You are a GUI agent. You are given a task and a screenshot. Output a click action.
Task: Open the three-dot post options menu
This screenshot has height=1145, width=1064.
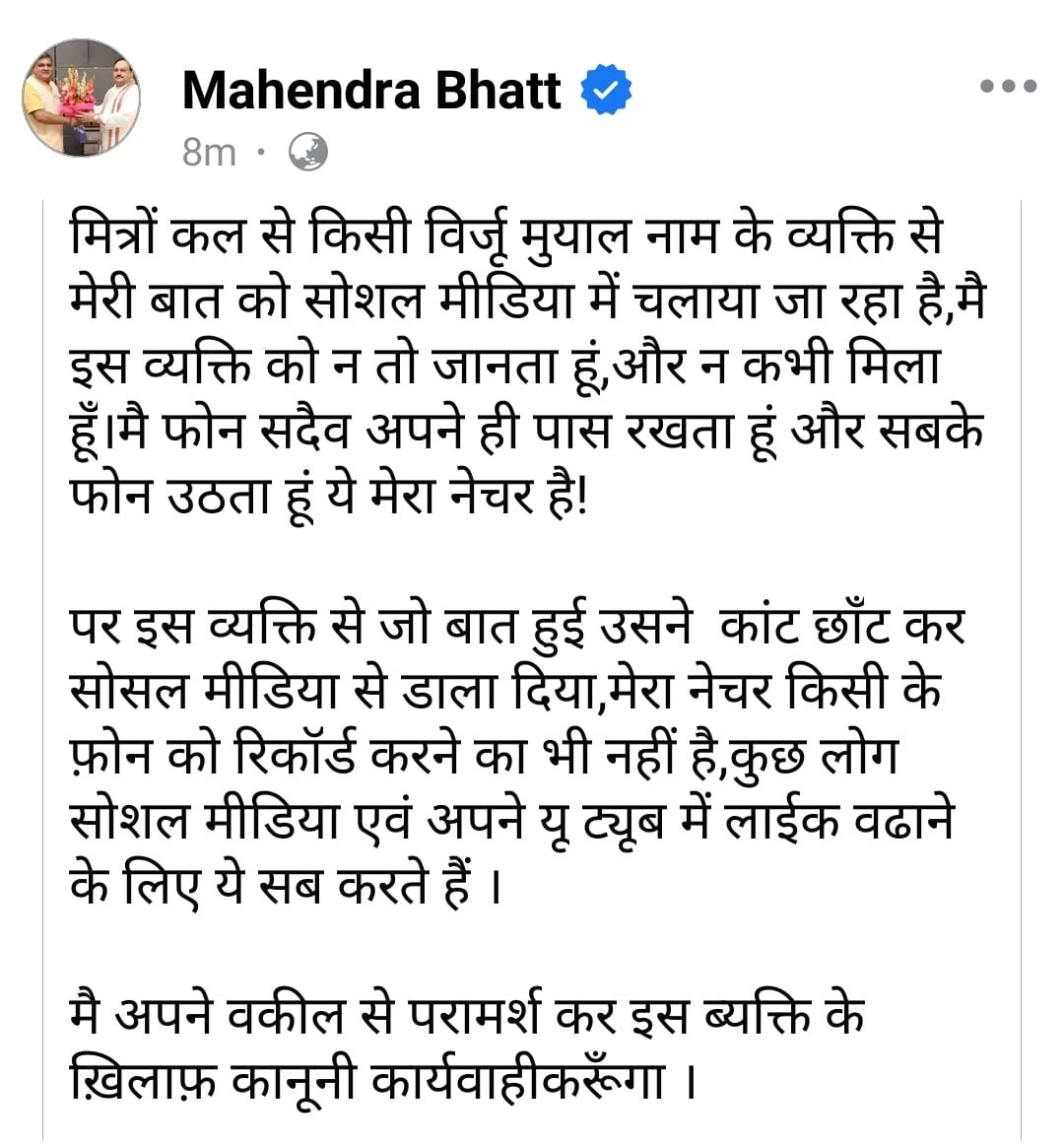pyautogui.click(x=1009, y=87)
